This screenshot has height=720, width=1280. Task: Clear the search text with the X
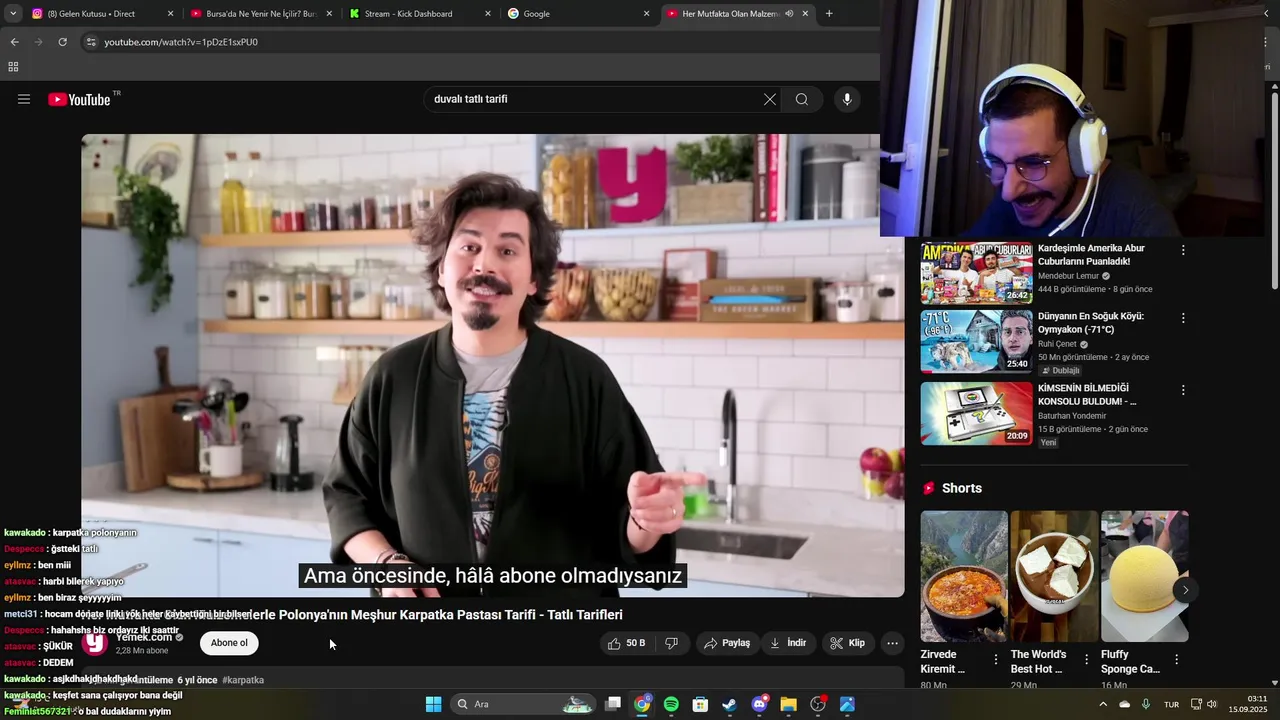coord(770,99)
